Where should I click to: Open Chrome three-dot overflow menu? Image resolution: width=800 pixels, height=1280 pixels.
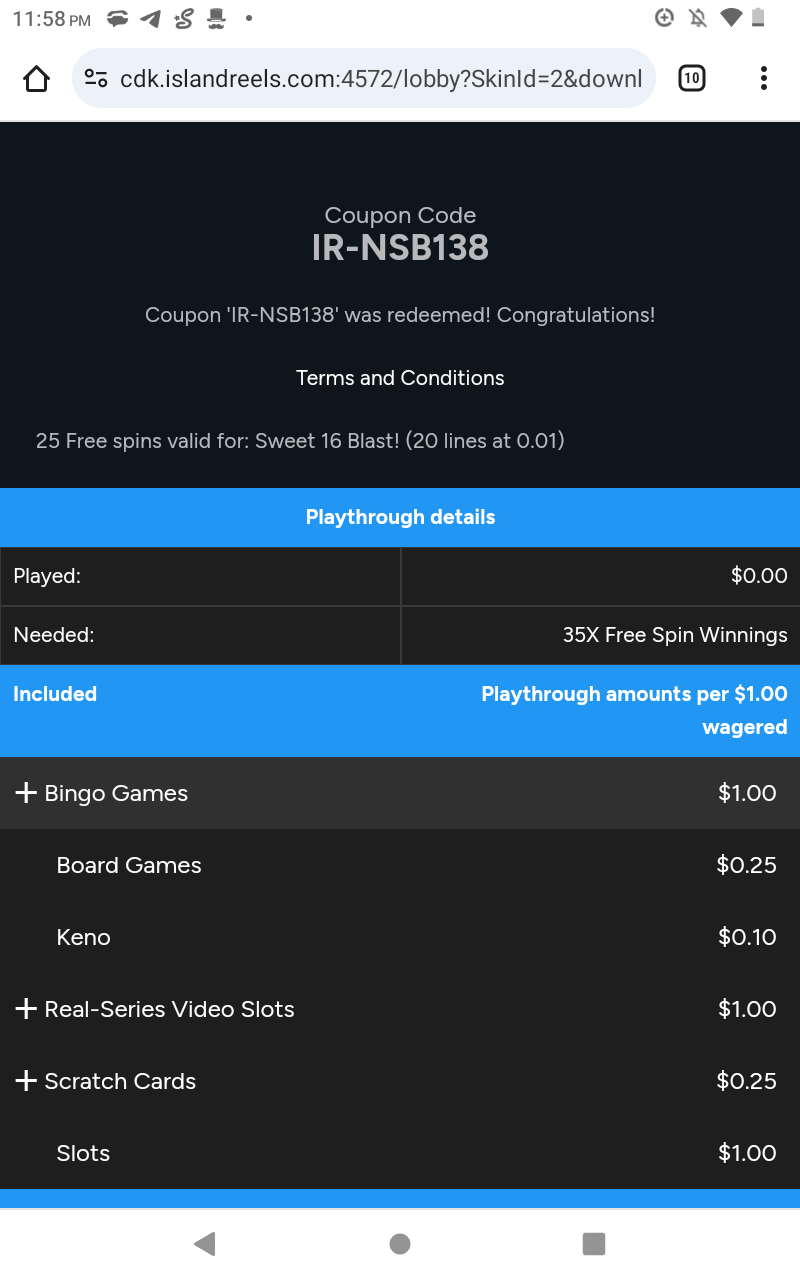coord(763,78)
